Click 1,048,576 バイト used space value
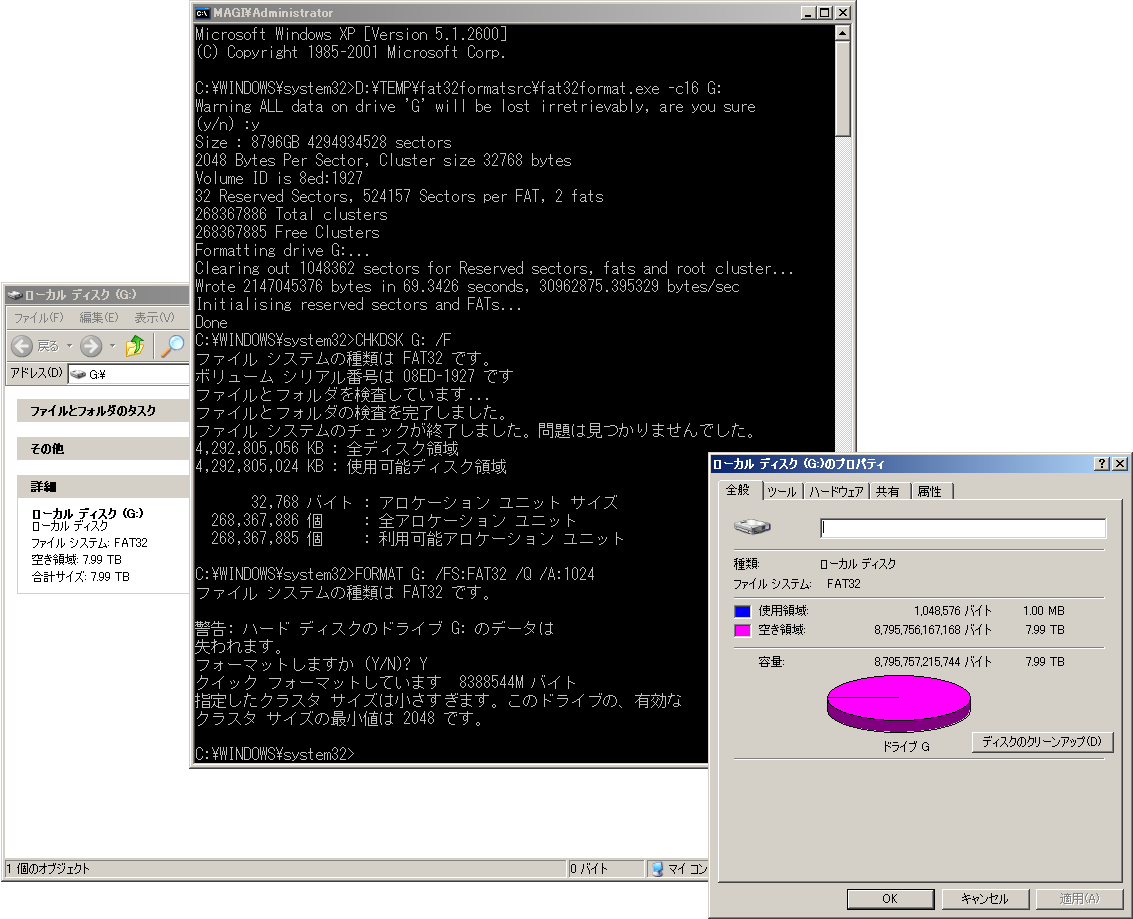The height and width of the screenshot is (919, 1133). [x=952, y=611]
